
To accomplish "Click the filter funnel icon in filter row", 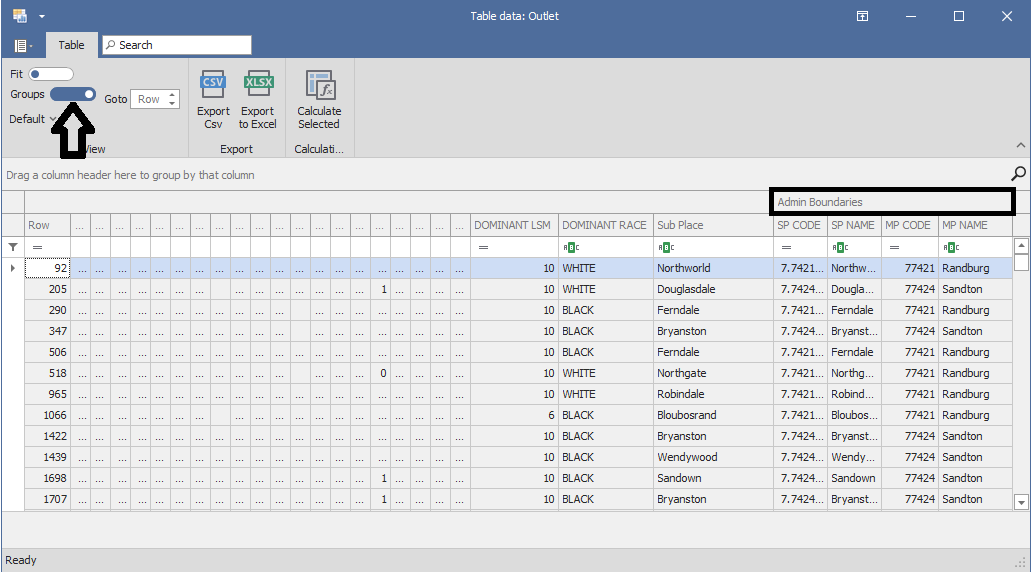I will tap(13, 247).
